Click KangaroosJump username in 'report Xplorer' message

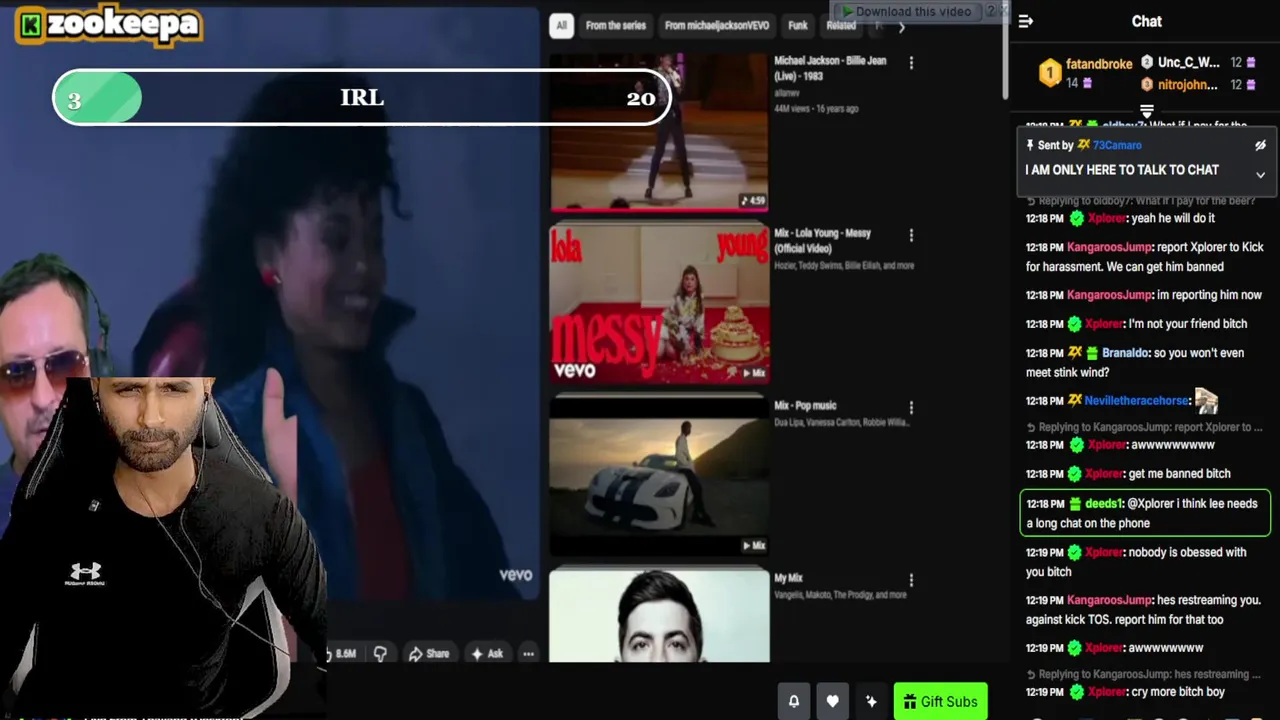click(x=1109, y=247)
